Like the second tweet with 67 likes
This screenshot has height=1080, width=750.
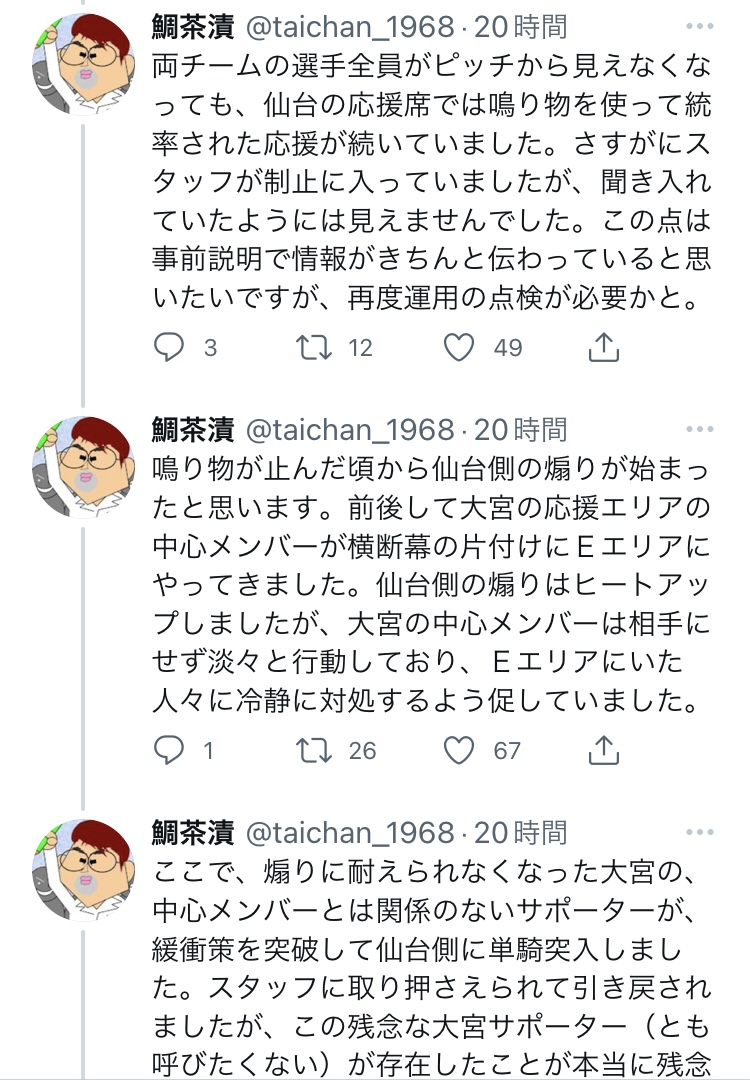click(x=459, y=749)
